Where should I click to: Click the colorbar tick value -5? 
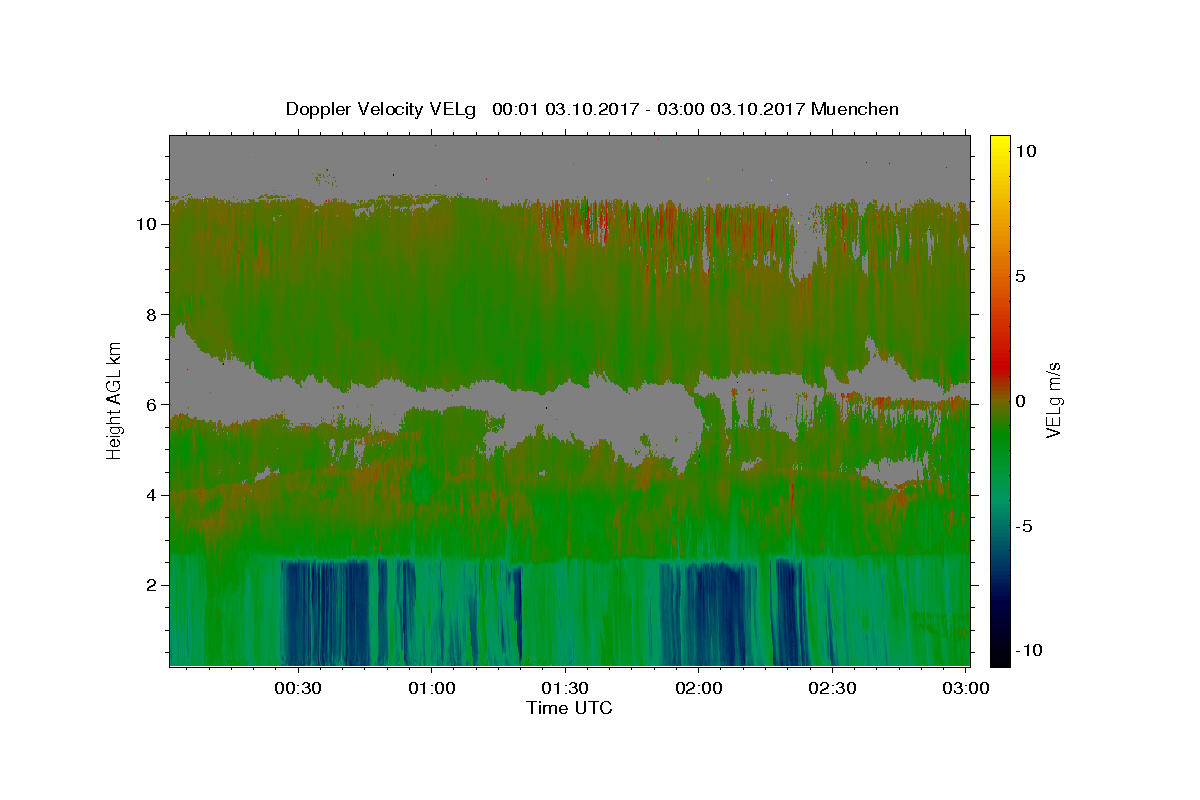1024,526
